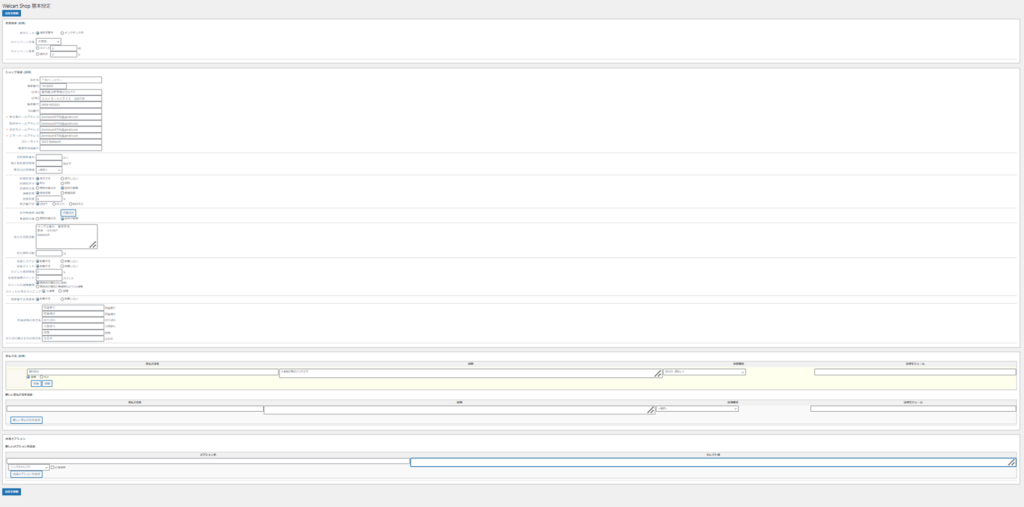Image resolution: width=1024 pixels, height=507 pixels.
Task: Click the bottom 設定を更新 button
Action: coord(11,491)
